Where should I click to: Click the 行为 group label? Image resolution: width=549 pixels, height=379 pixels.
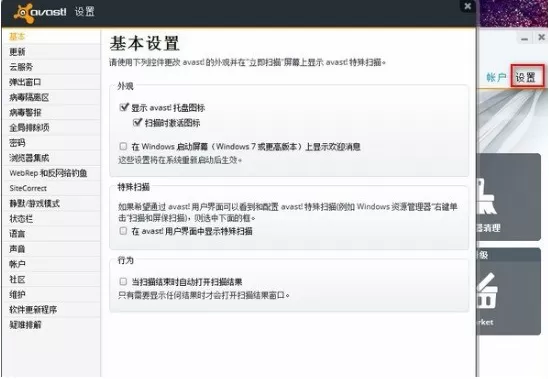[x=125, y=260]
